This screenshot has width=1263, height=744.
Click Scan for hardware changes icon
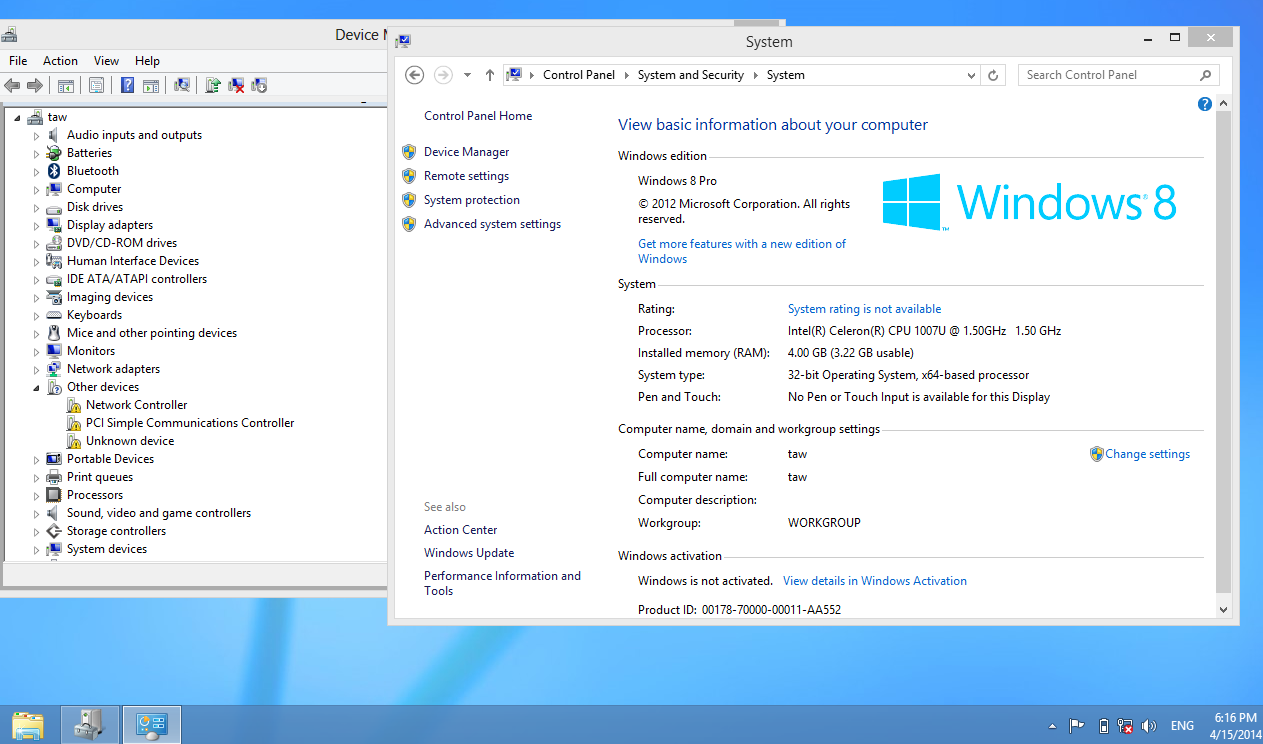tap(182, 86)
